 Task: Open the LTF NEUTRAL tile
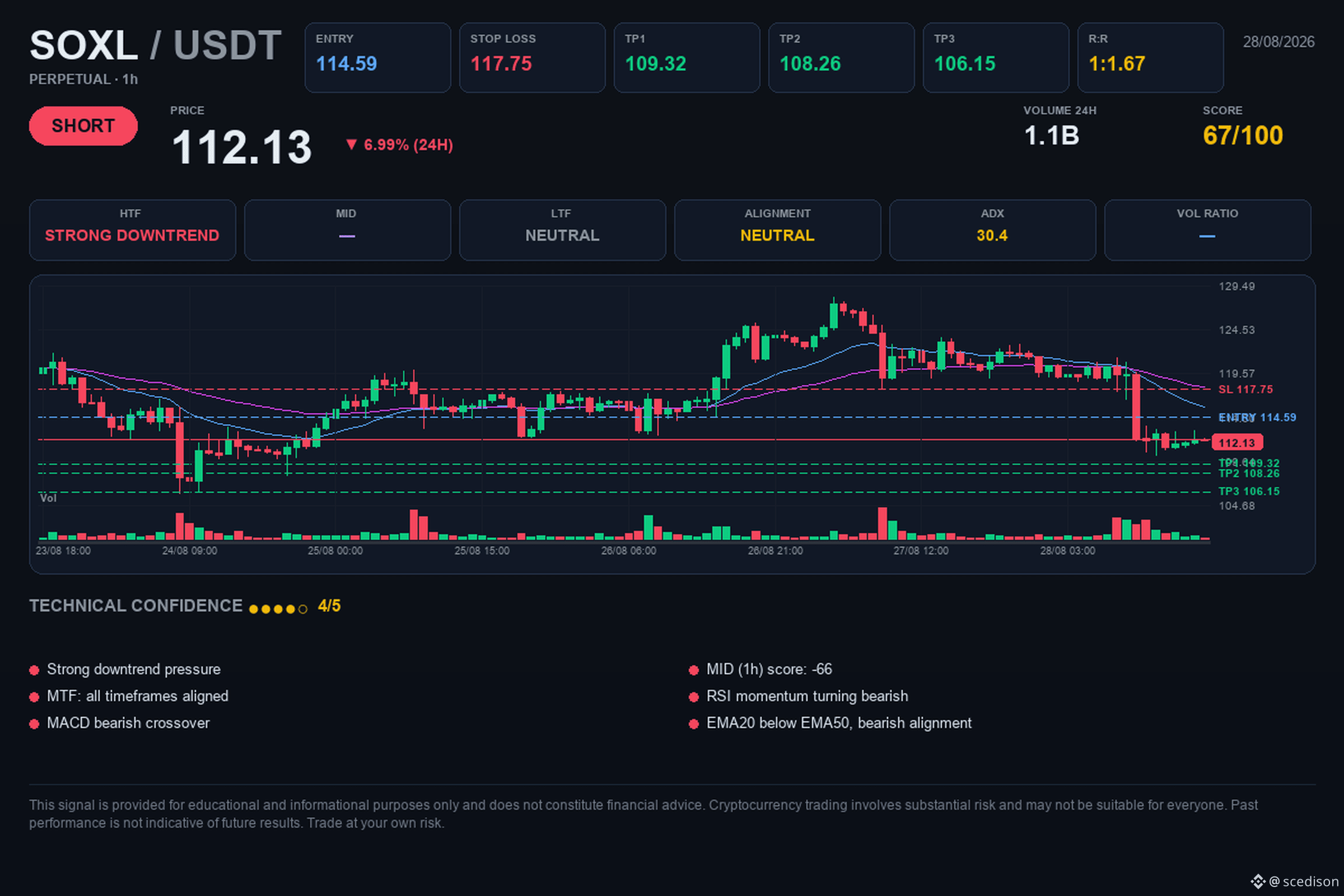coord(562,230)
